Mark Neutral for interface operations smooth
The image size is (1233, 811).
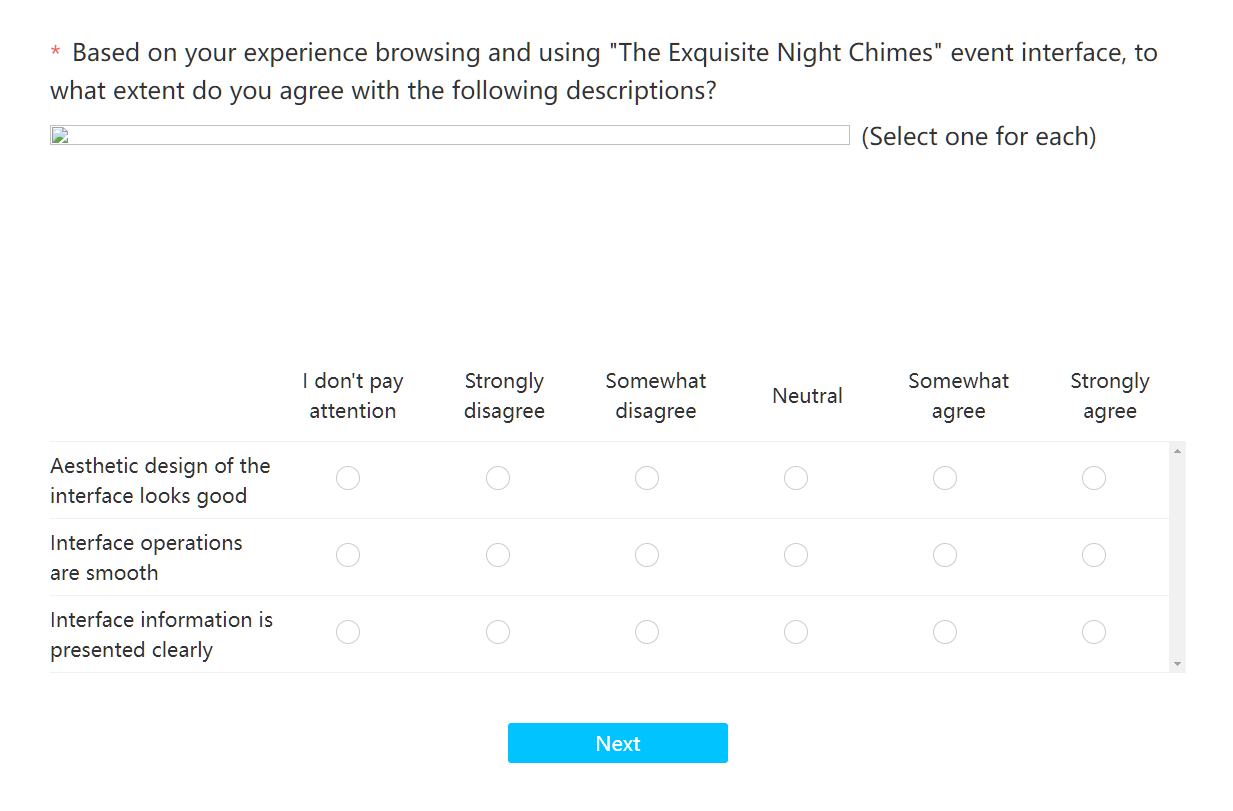coord(795,555)
